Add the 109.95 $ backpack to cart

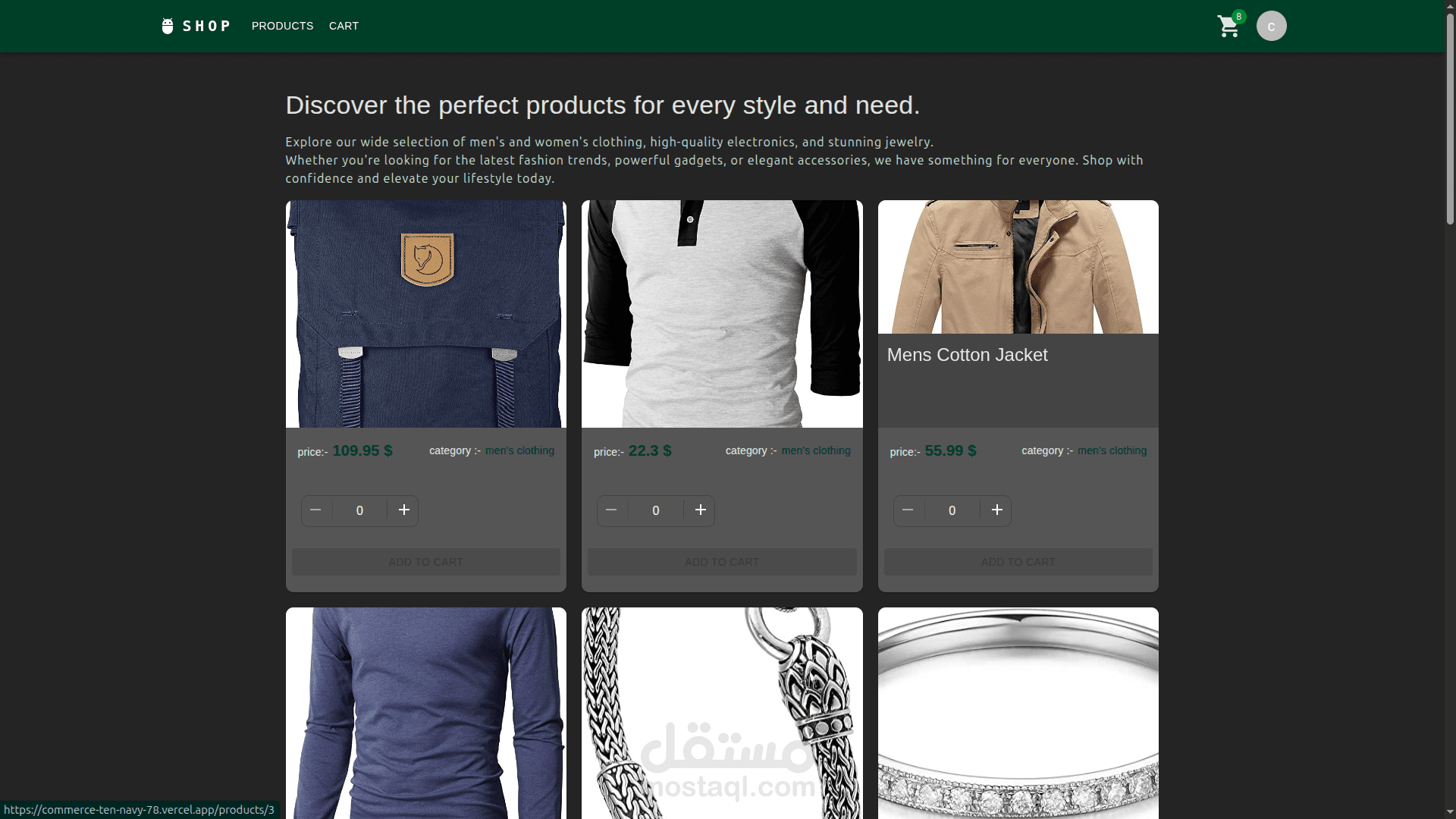(425, 562)
